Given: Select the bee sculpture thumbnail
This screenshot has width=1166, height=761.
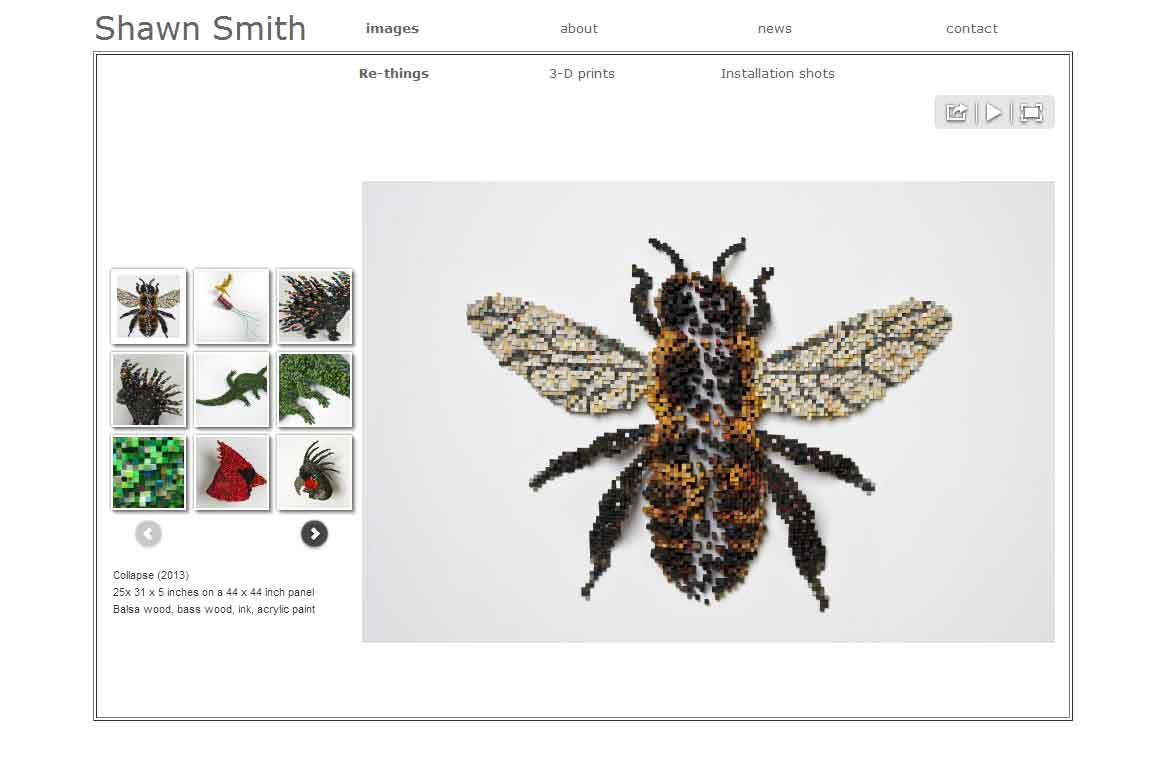Looking at the screenshot, I should tap(149, 307).
